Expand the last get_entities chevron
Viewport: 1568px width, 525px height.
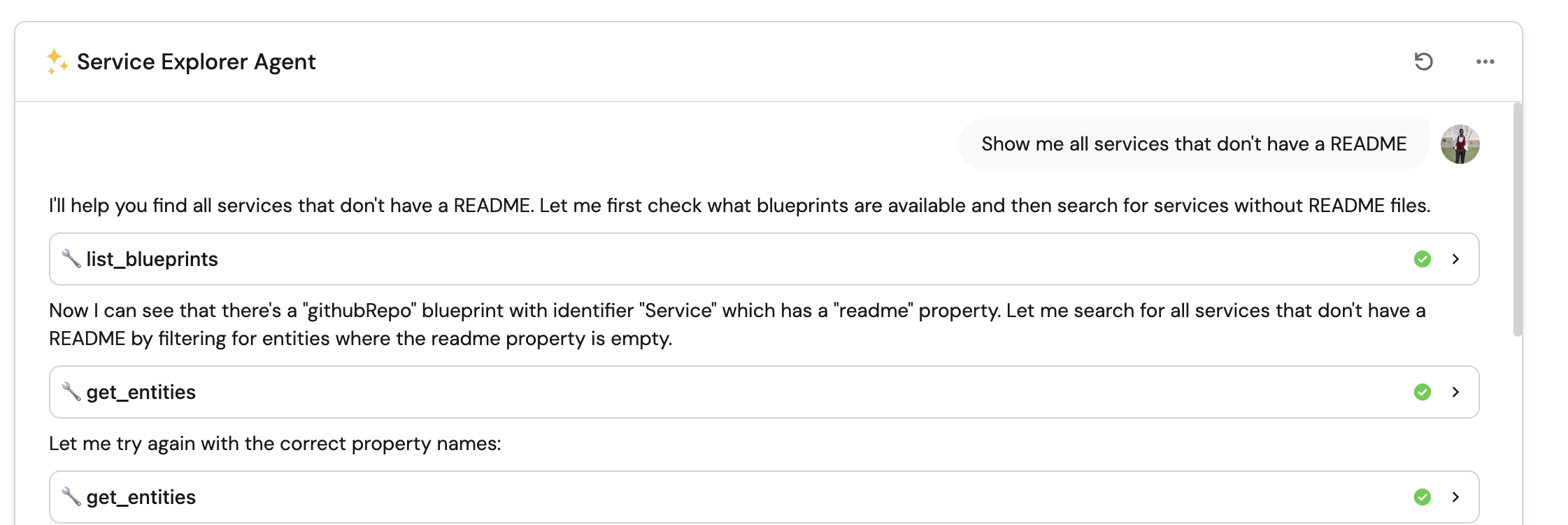pos(1455,497)
